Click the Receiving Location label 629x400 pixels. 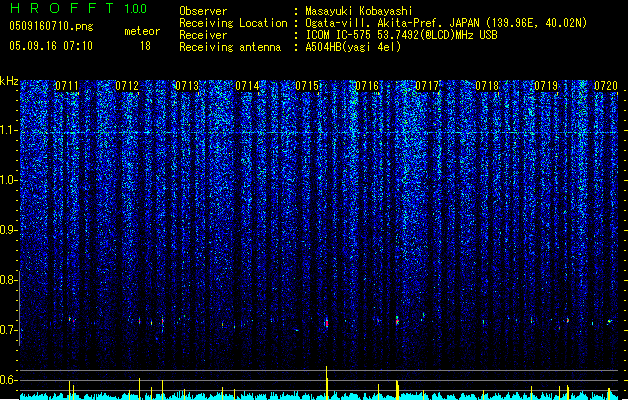(233, 23)
